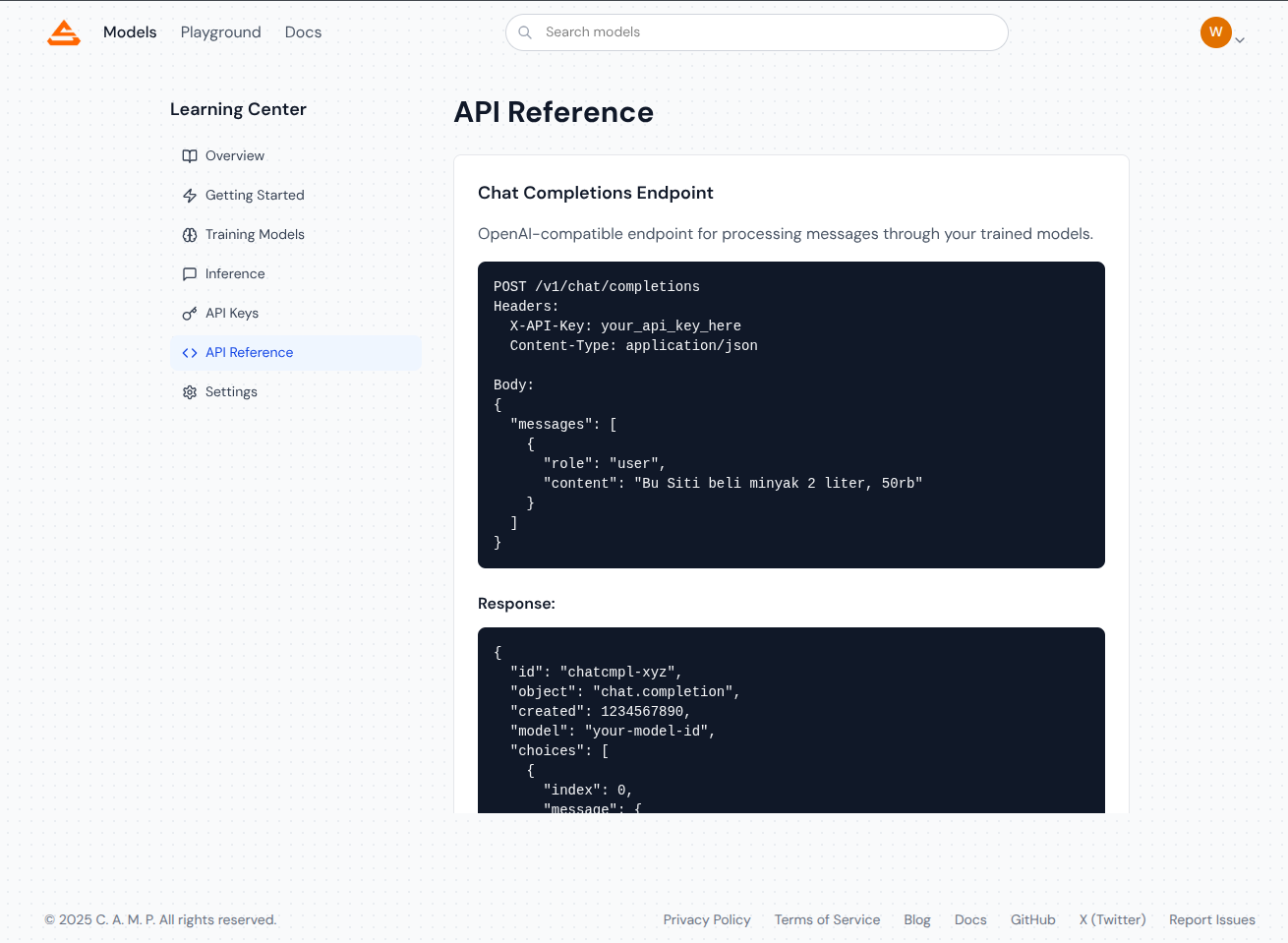
Task: Open Settings in the sidebar
Action: point(296,391)
